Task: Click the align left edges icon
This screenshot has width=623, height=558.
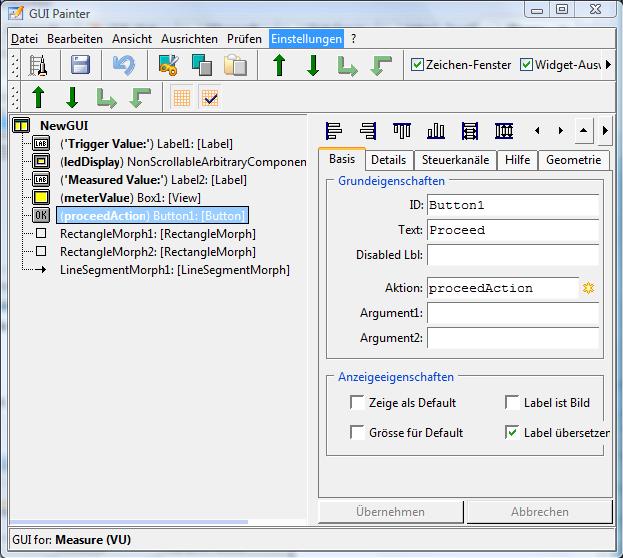Action: click(335, 130)
